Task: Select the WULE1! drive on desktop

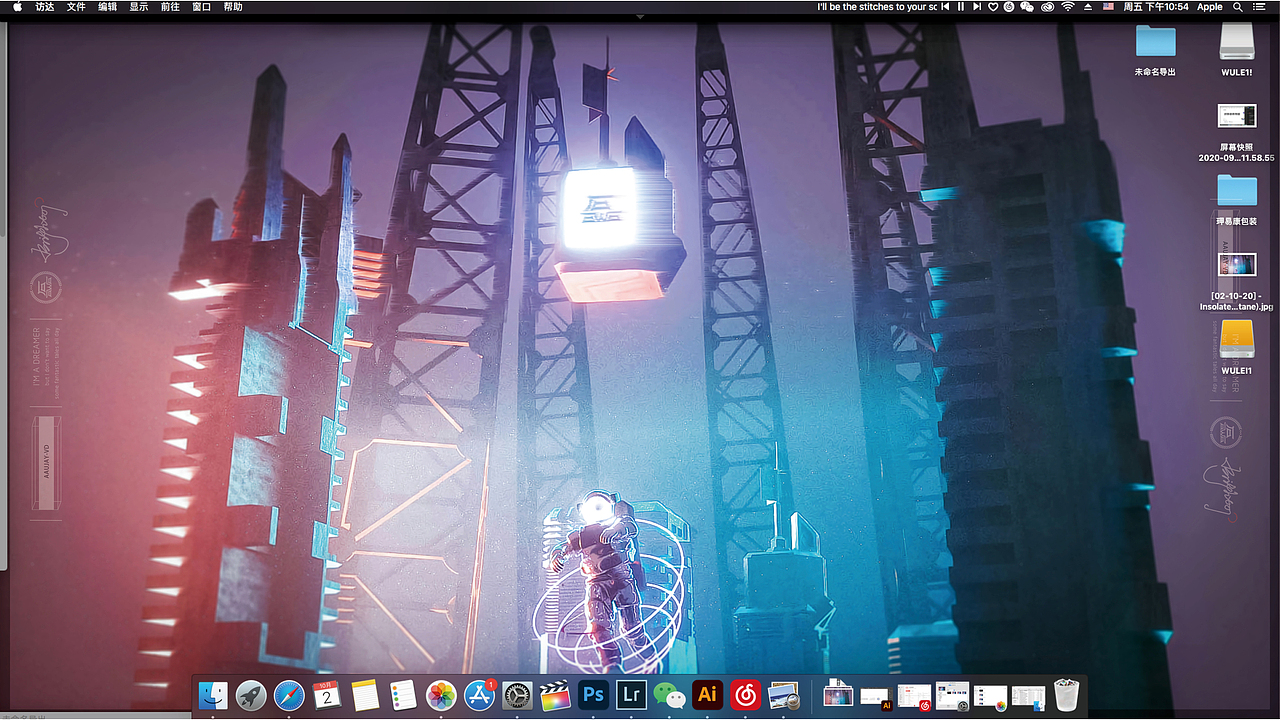Action: [x=1237, y=50]
